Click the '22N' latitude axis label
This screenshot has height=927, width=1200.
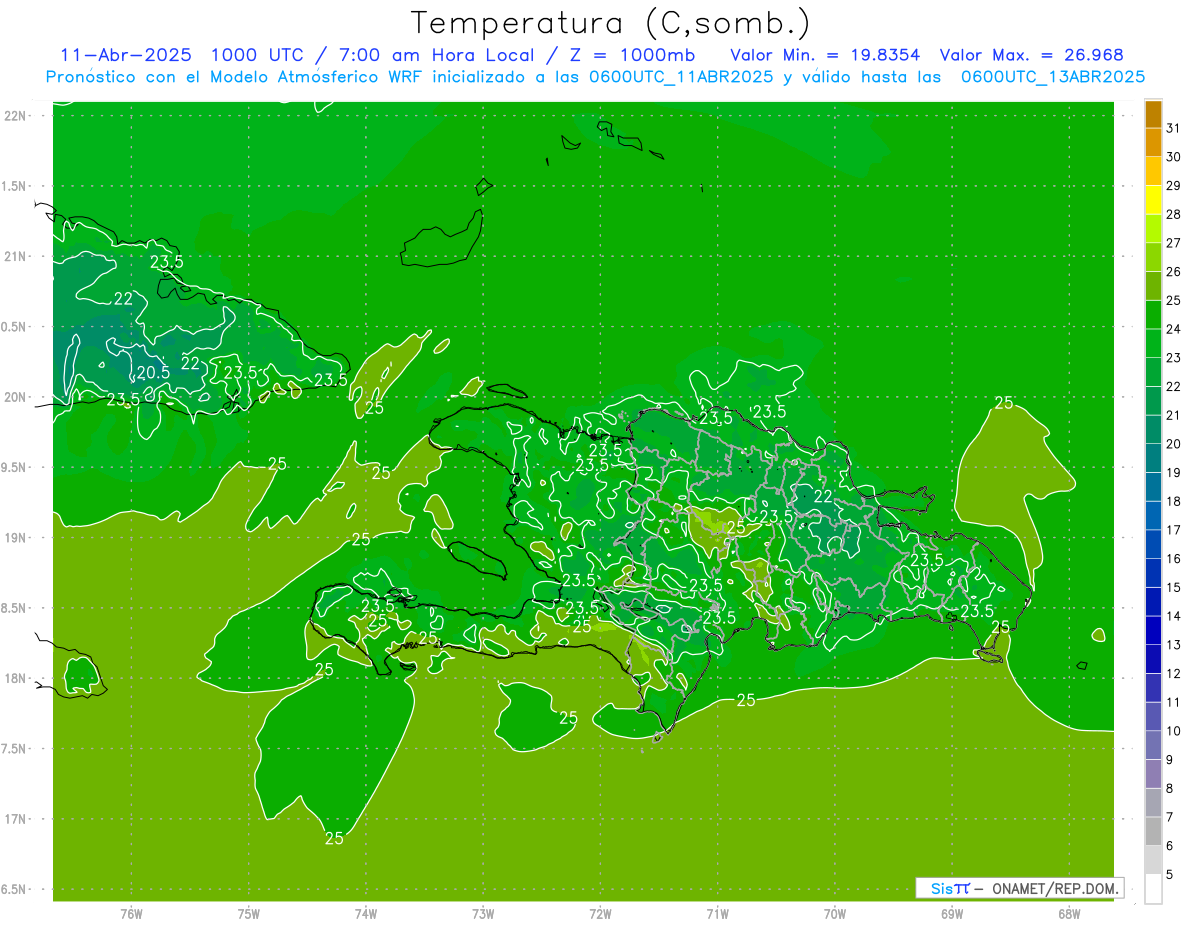point(15,116)
